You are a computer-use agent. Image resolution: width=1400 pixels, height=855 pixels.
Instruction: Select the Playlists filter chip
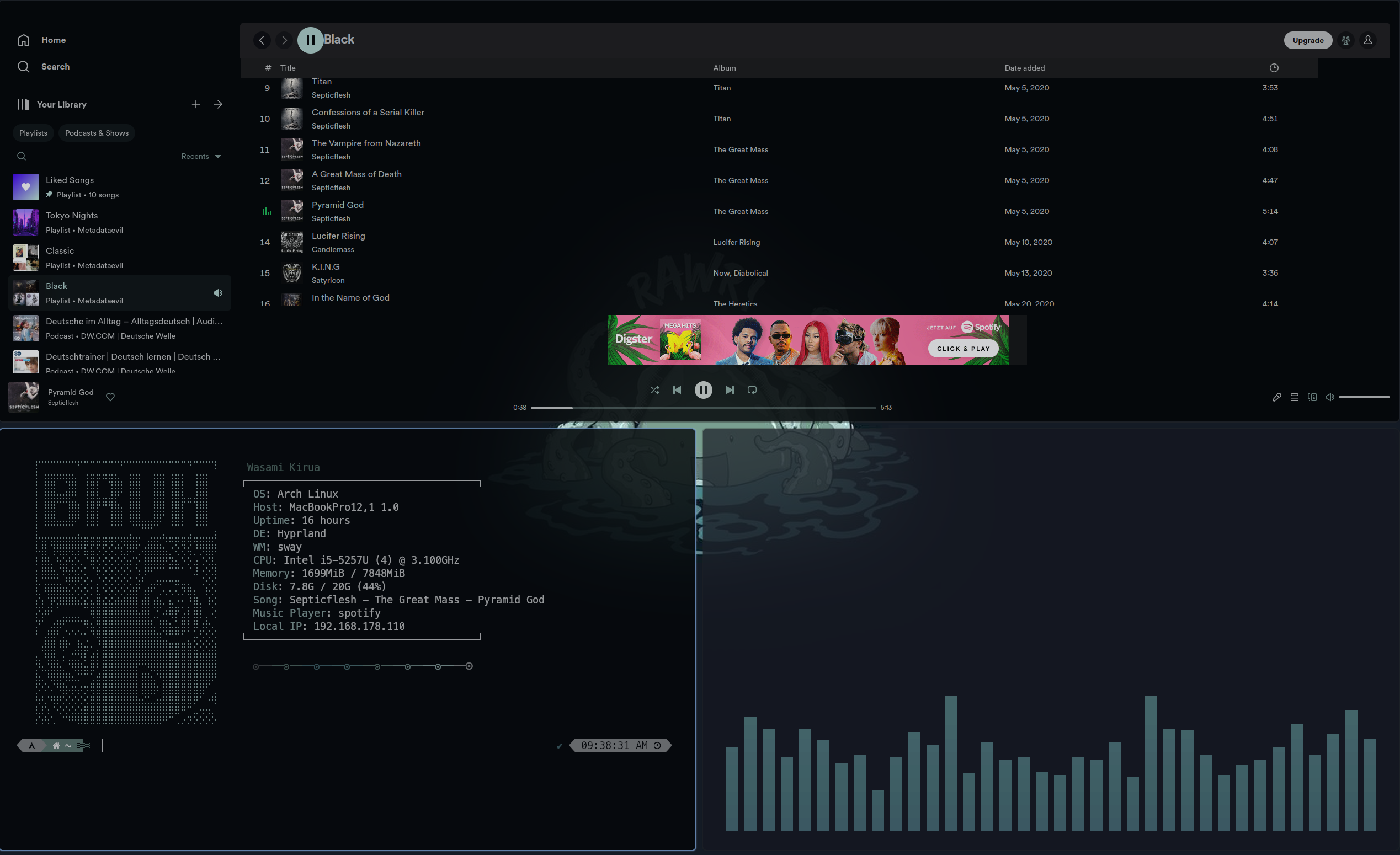tap(33, 133)
